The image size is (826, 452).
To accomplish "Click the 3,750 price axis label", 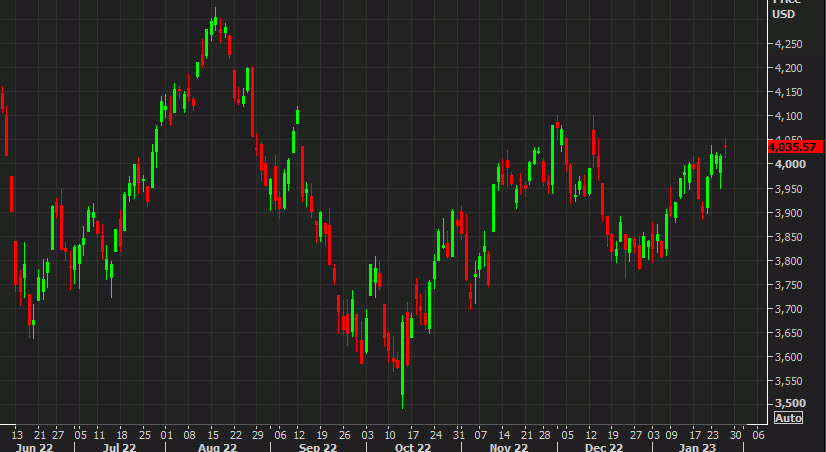I will click(x=789, y=285).
